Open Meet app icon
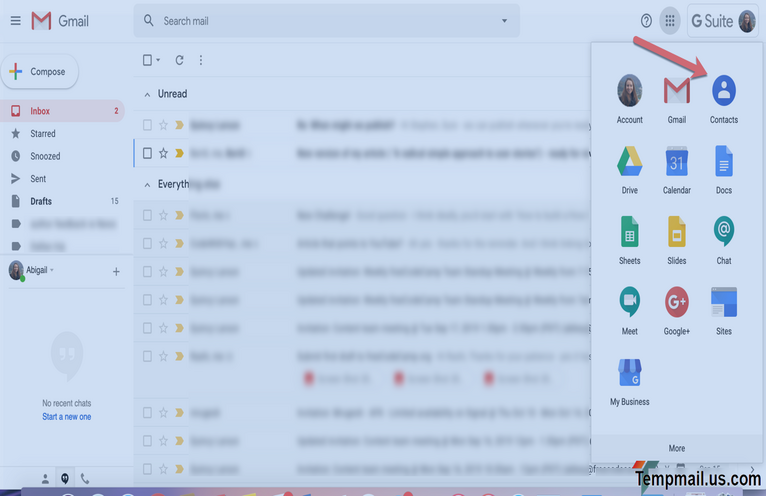766x496 pixels. click(629, 302)
